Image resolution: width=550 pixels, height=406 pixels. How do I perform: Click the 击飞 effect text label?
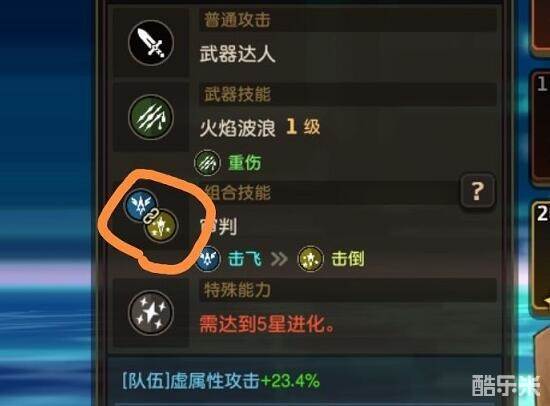(x=245, y=259)
